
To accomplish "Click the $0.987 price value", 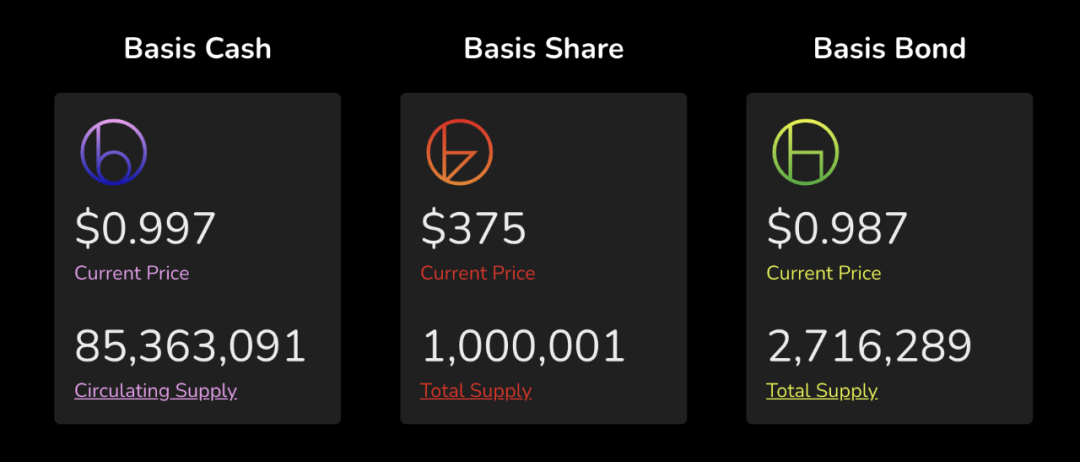I will 837,229.
